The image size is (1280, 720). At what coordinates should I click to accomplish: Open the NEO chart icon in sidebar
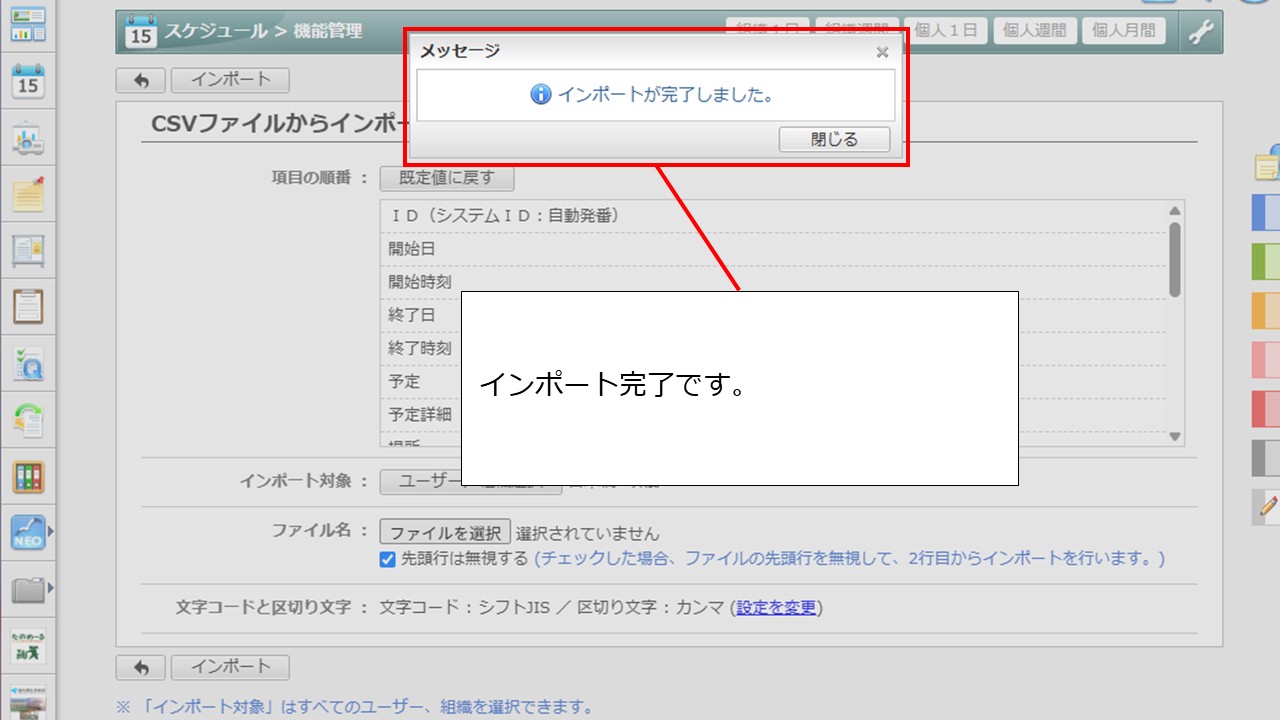[x=28, y=533]
